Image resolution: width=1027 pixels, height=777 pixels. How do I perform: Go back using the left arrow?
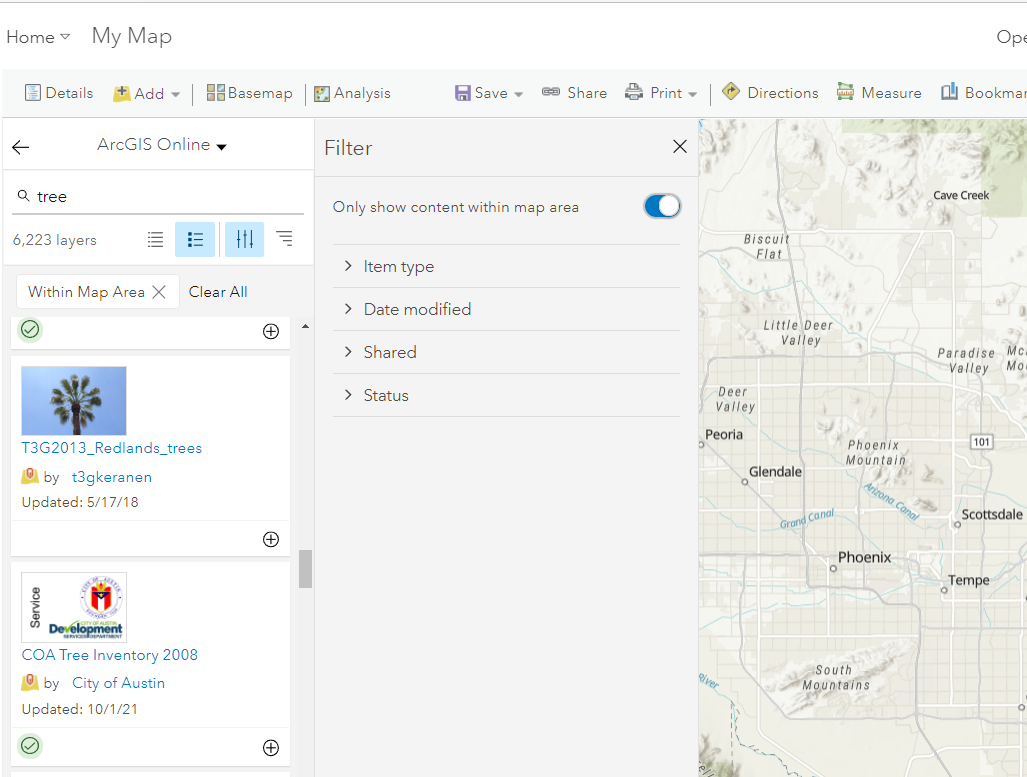[21, 147]
